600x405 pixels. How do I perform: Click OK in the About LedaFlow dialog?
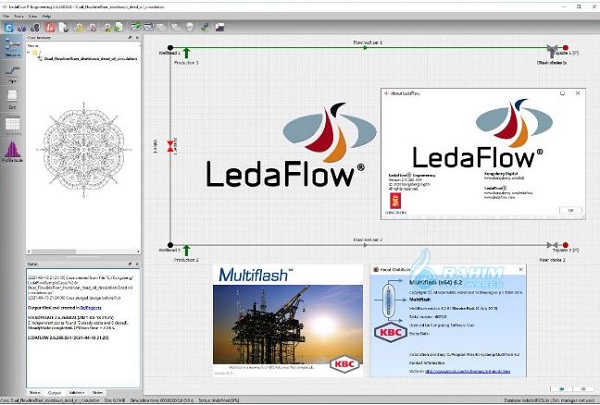pos(571,211)
